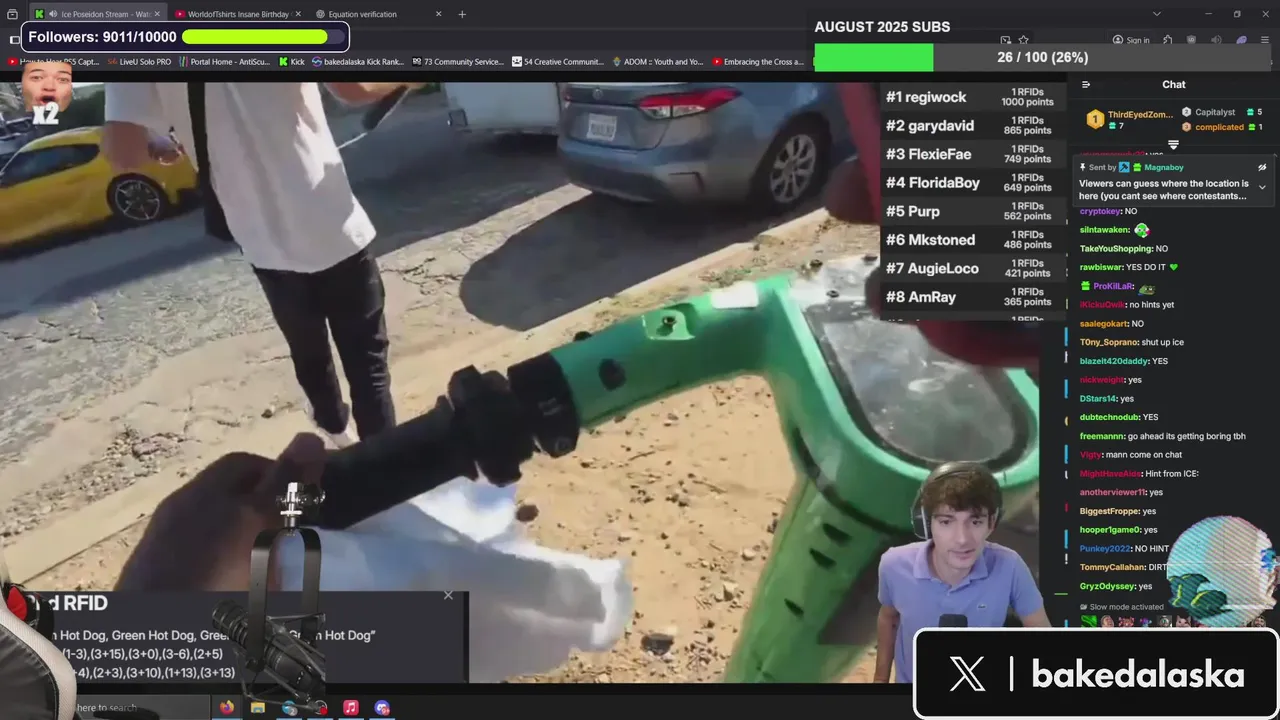Open the Firefox hamburger application menu
The height and width of the screenshot is (720, 1280).
pos(1265,40)
